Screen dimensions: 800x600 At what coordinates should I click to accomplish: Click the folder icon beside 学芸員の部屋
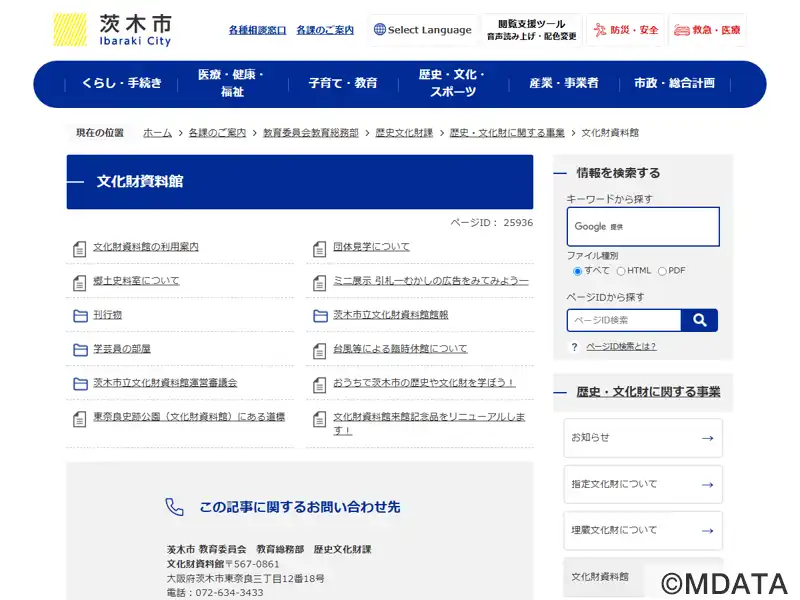tap(80, 350)
